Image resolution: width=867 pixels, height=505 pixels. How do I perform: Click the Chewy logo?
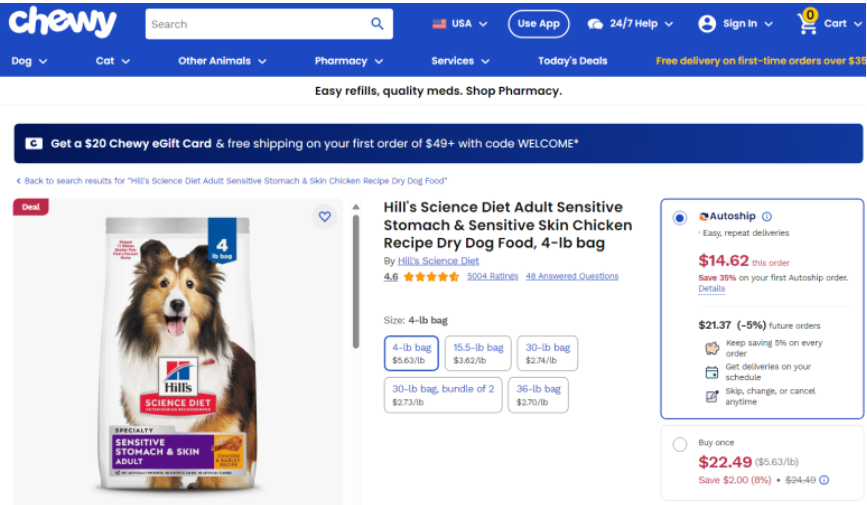[x=62, y=22]
